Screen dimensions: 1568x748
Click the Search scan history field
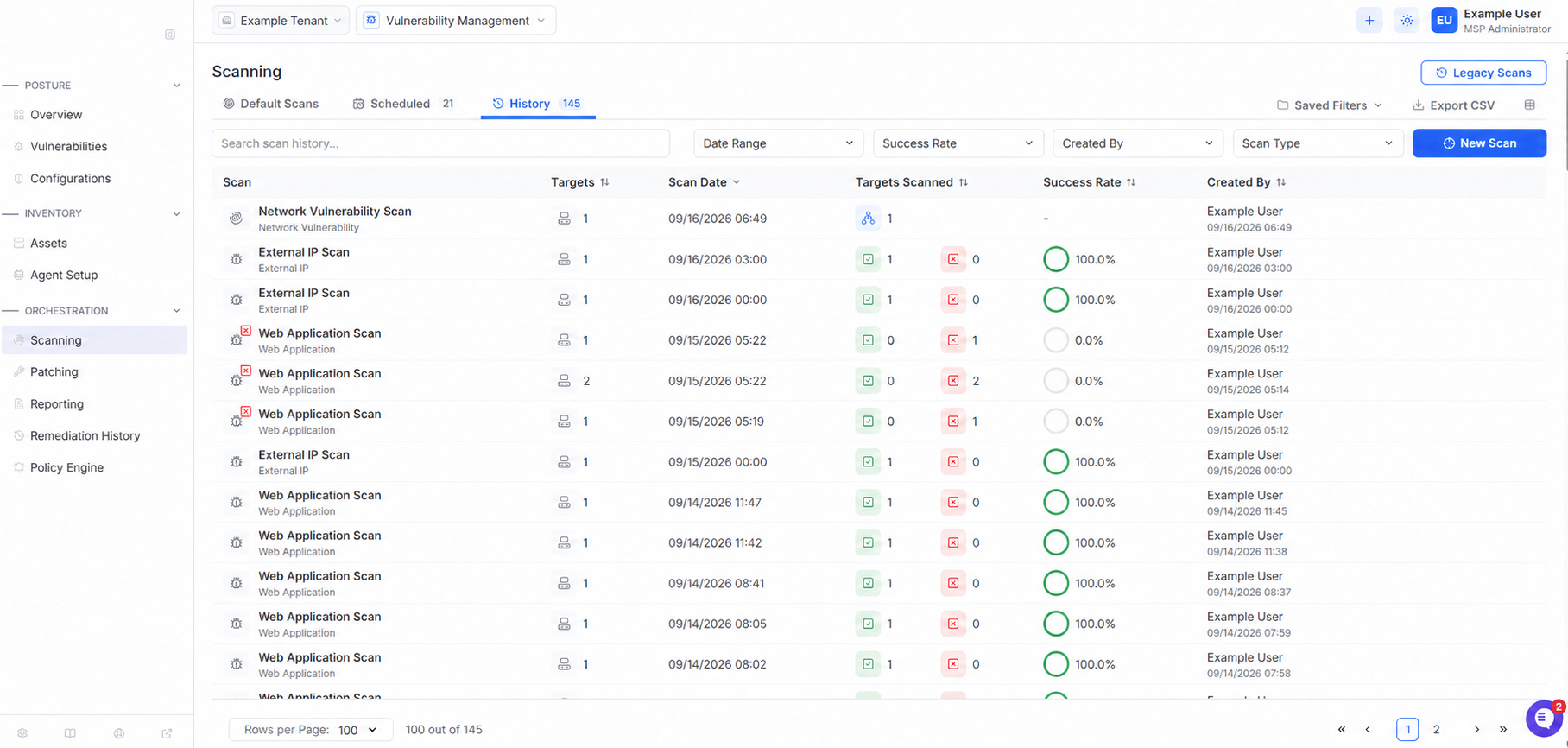click(x=440, y=143)
